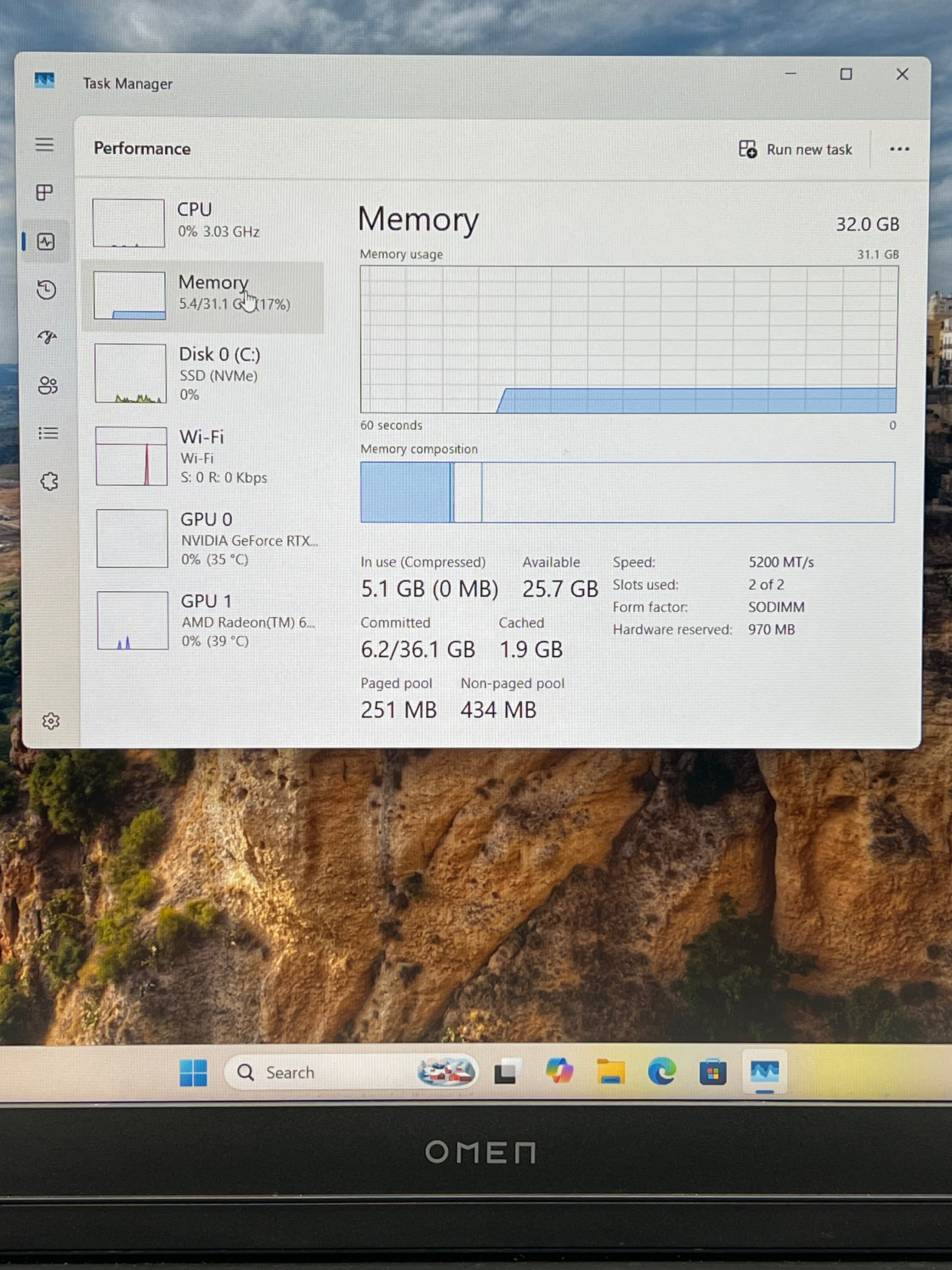Image resolution: width=952 pixels, height=1270 pixels.
Task: Click the Cached 1.9 GB value
Action: [531, 649]
